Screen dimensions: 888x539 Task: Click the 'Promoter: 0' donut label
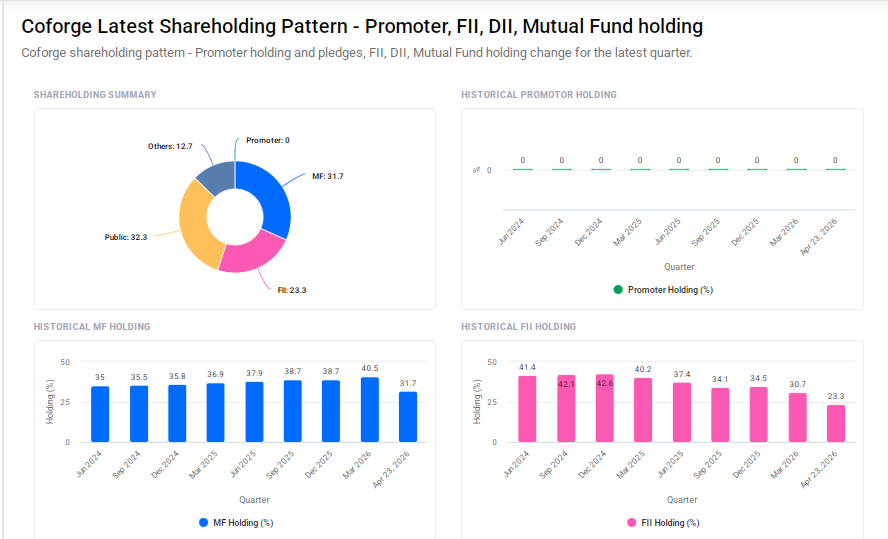268,140
